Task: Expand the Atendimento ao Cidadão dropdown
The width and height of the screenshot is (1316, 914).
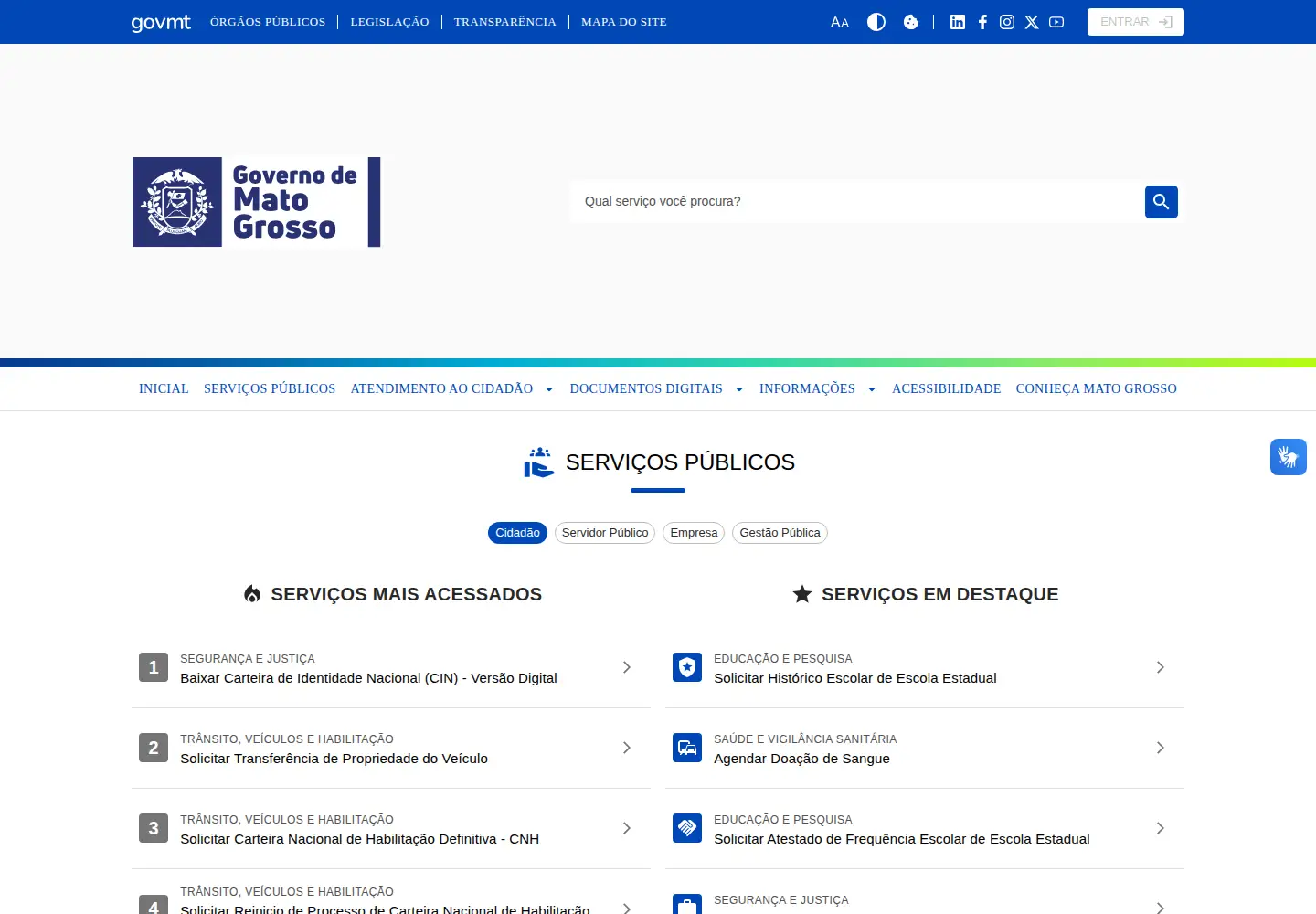Action: [x=452, y=388]
